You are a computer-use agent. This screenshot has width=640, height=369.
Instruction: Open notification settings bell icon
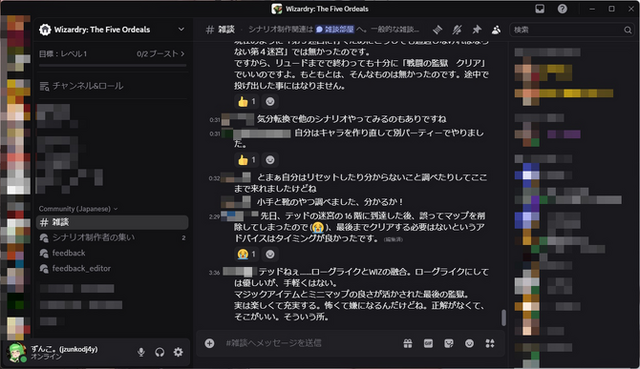(x=457, y=29)
